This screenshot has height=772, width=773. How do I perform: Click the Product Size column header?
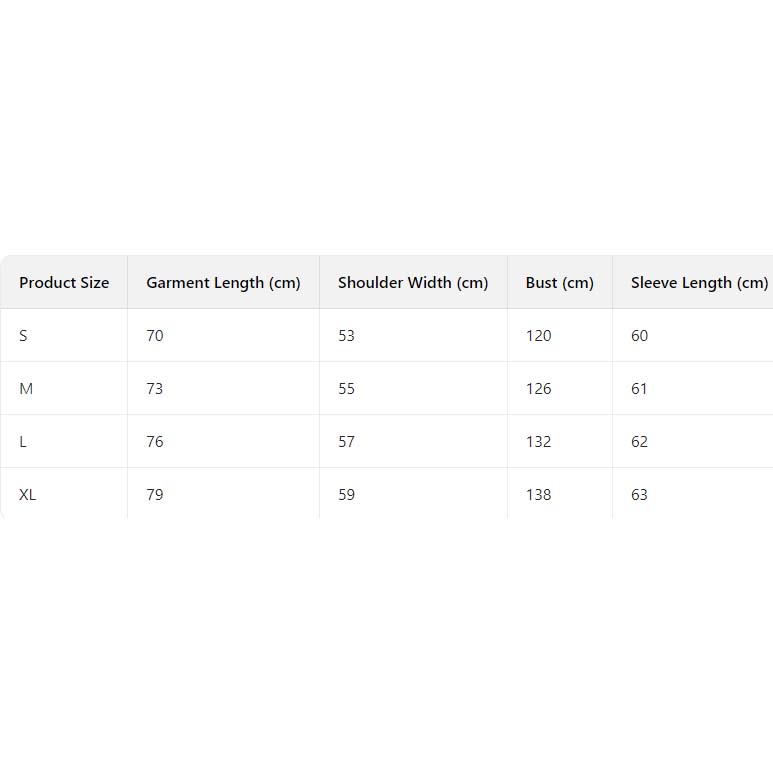tap(64, 283)
